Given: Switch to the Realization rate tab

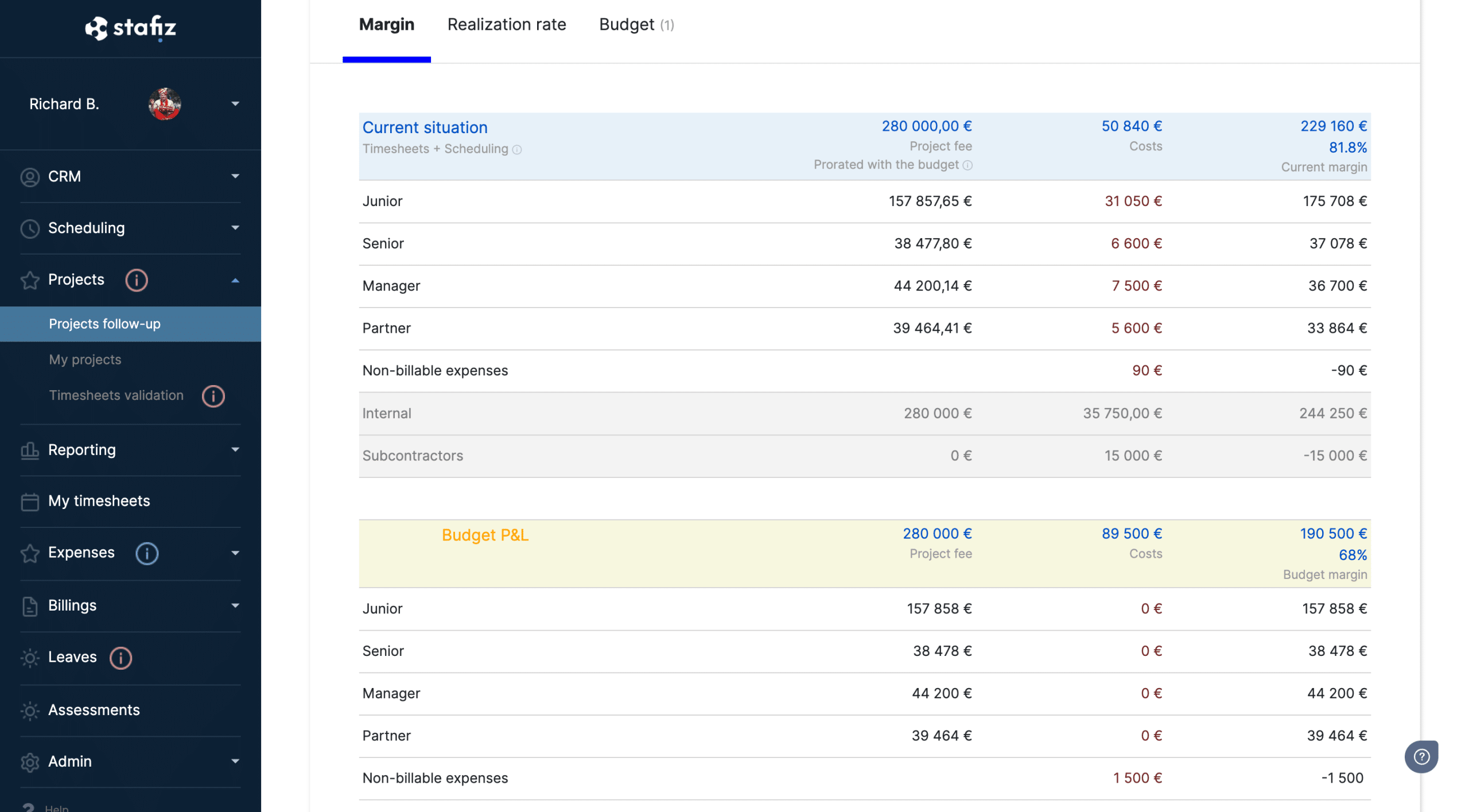Looking at the screenshot, I should point(506,25).
